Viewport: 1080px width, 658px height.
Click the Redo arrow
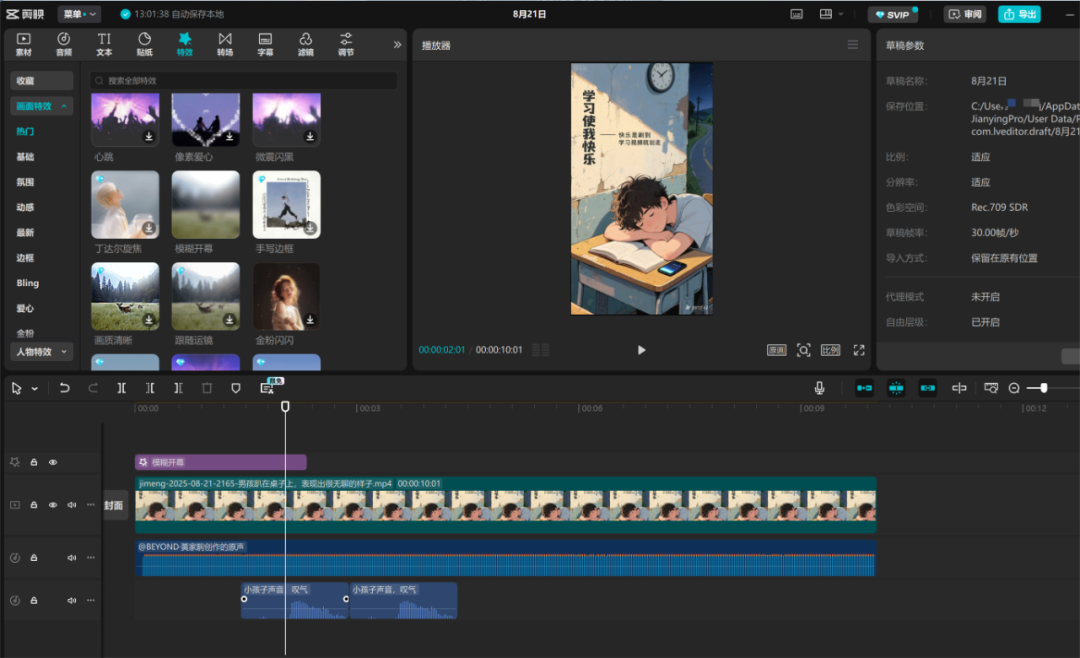[93, 388]
